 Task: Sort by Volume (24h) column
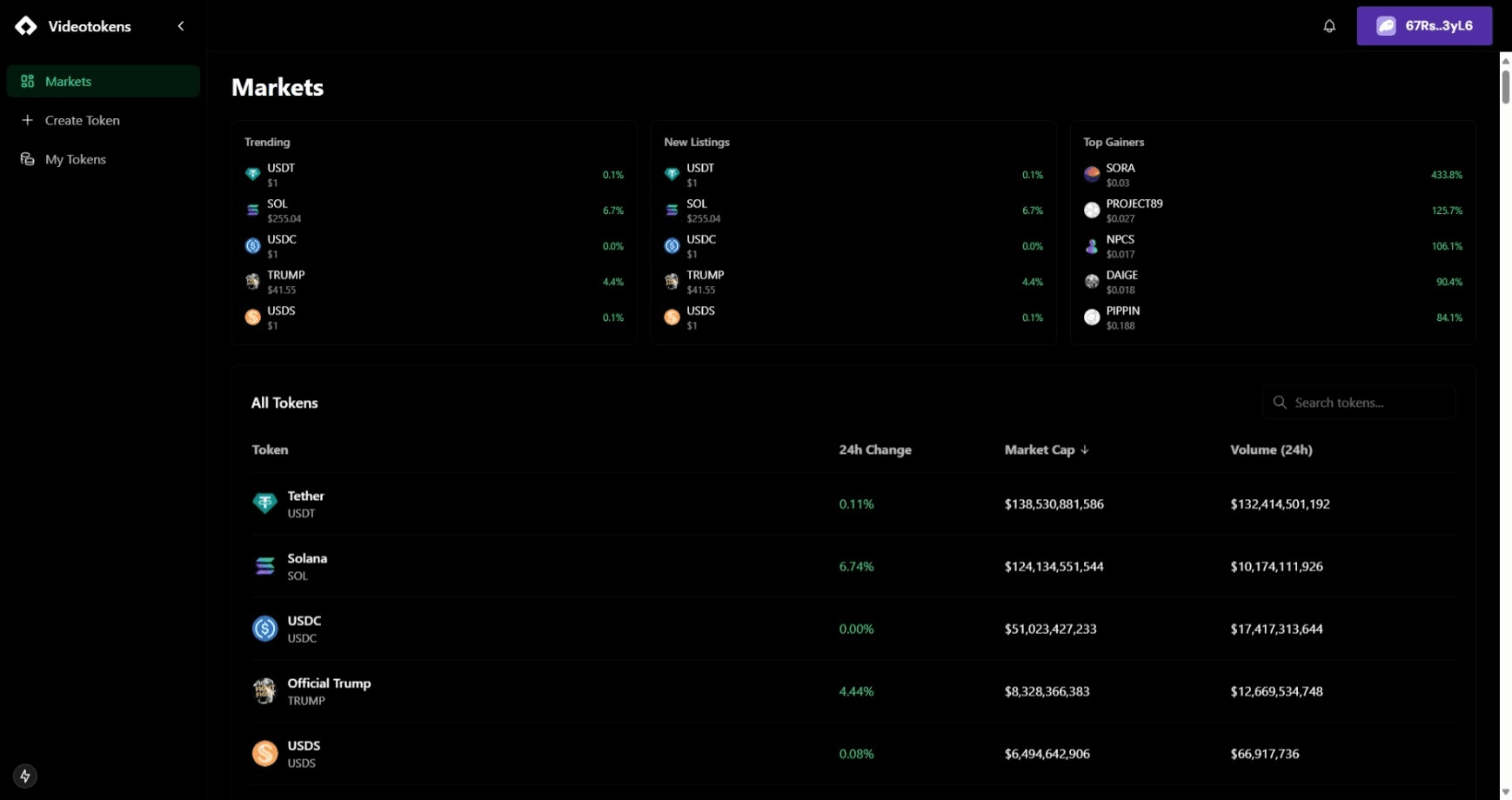(1271, 450)
